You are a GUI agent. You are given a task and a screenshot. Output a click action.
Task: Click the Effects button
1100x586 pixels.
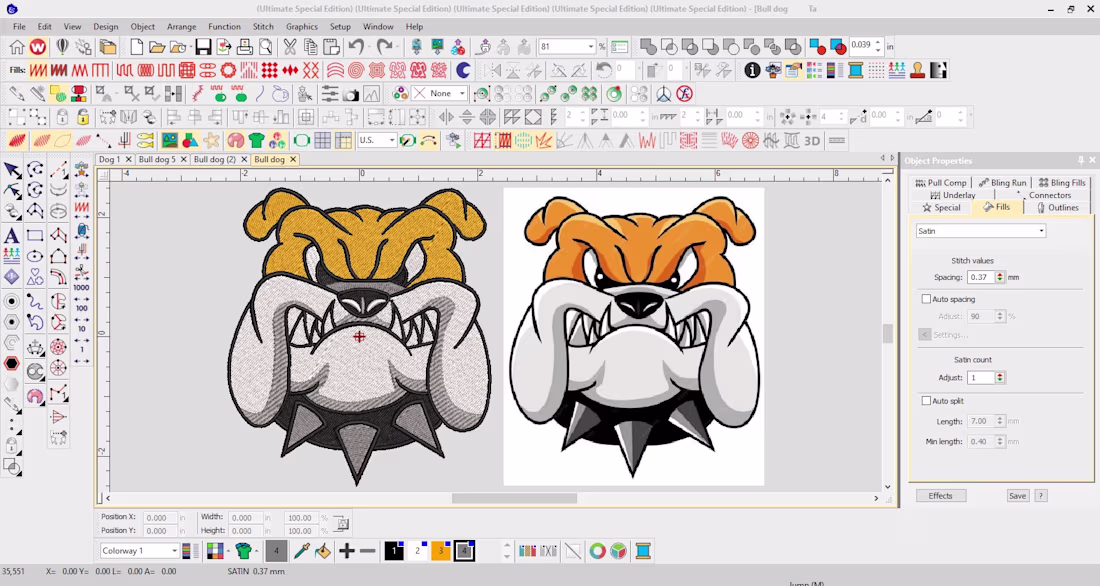pyautogui.click(x=941, y=495)
